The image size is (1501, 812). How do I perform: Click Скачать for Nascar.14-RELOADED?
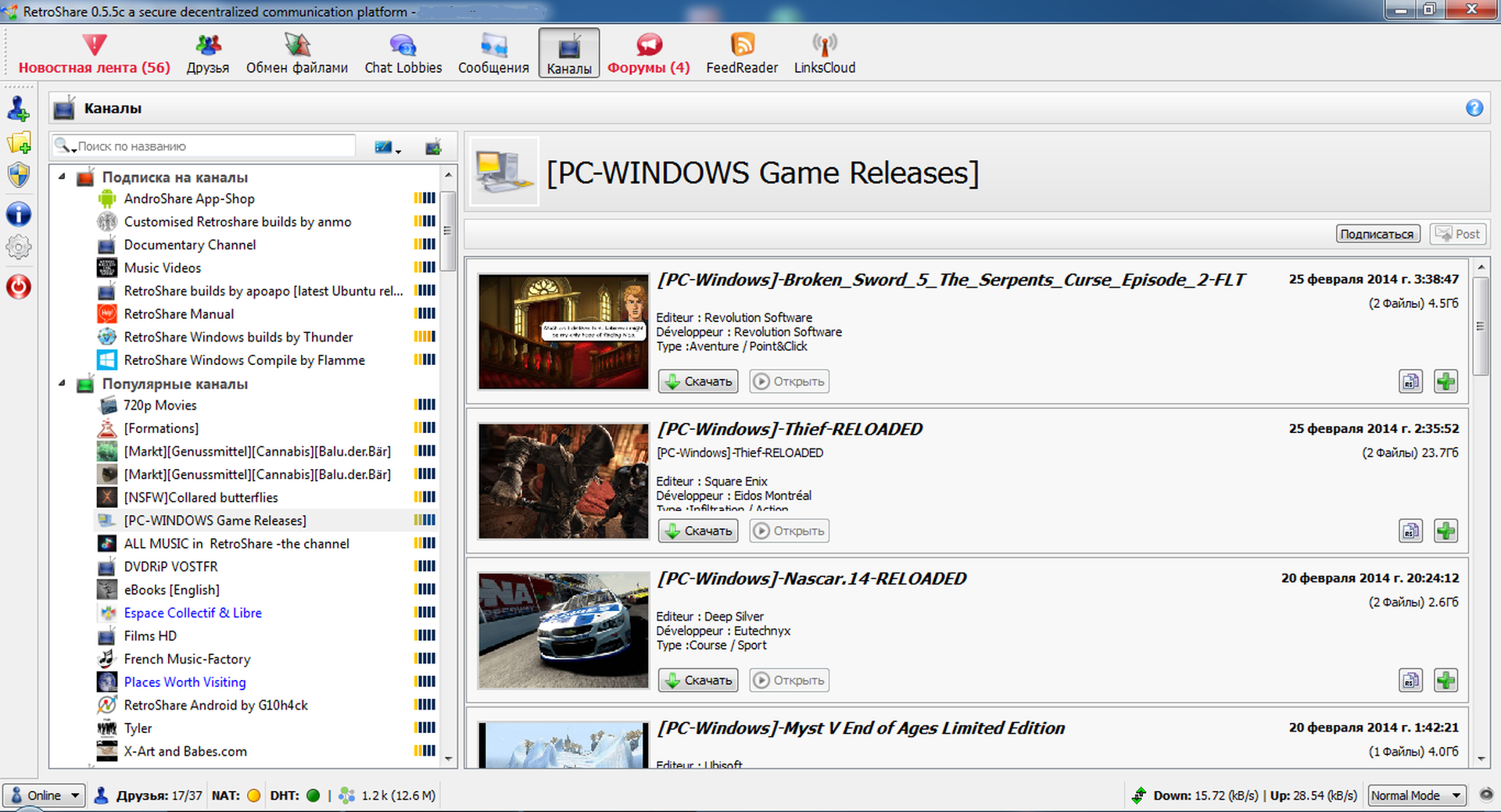697,680
